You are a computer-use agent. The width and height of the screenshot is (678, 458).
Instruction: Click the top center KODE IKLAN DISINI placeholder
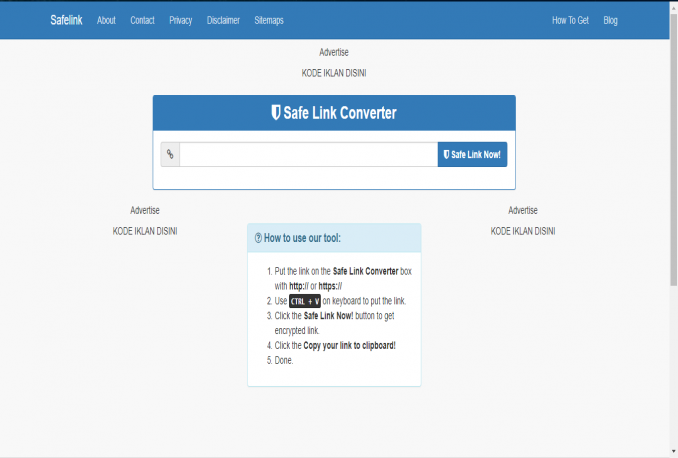tap(334, 73)
